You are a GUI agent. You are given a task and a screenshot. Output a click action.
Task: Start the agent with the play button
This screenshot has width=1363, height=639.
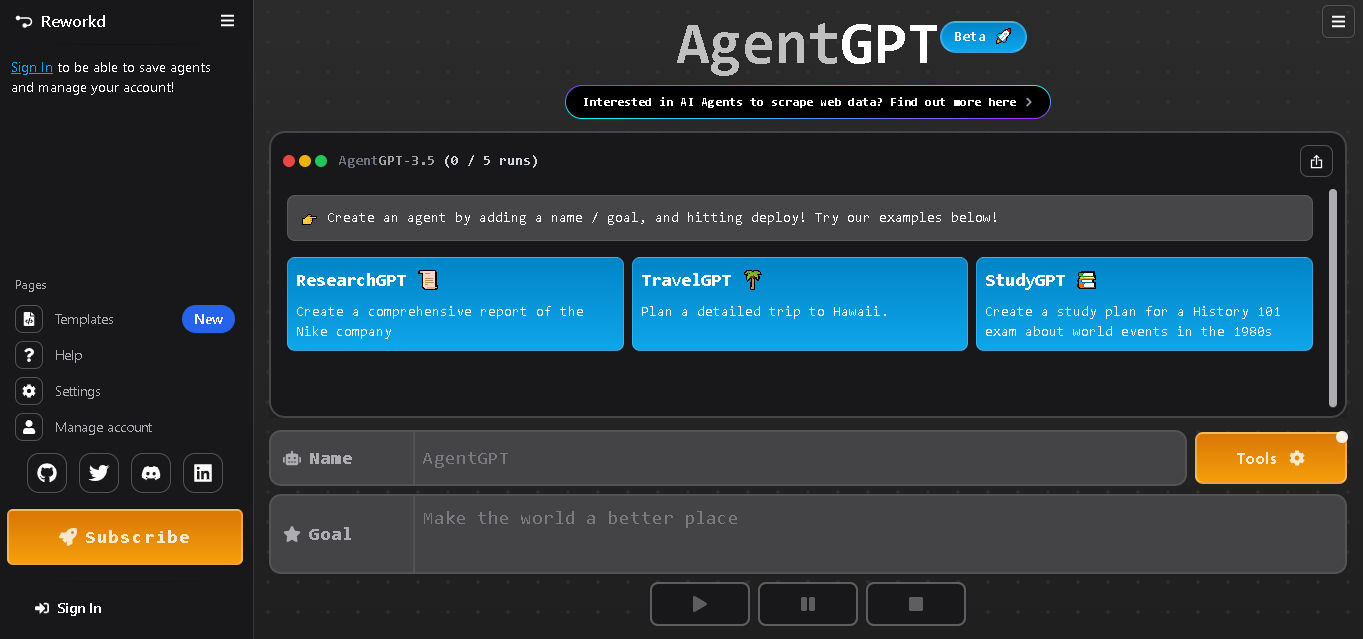pos(699,603)
